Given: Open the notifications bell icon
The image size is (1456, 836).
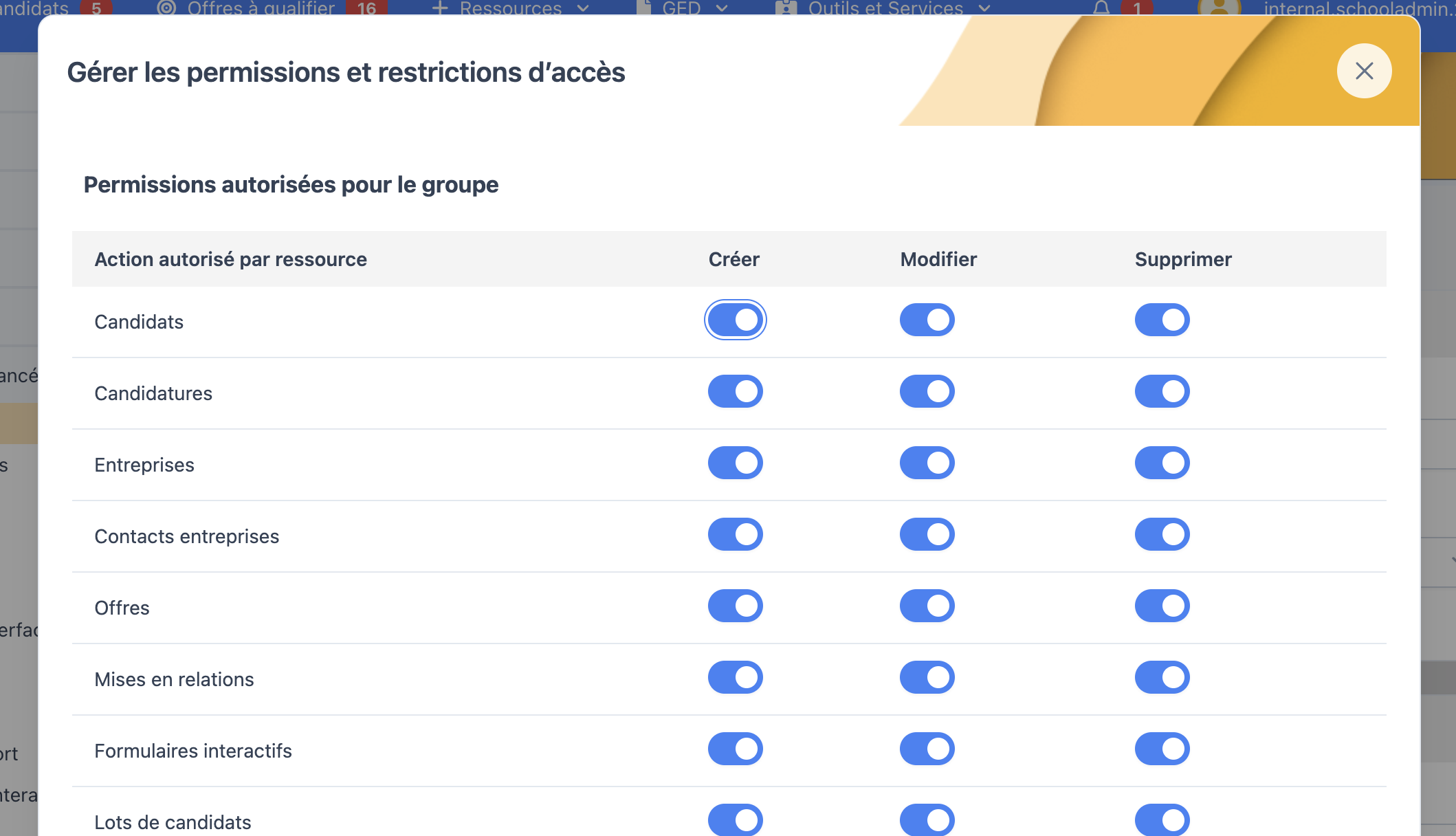Looking at the screenshot, I should [1101, 8].
